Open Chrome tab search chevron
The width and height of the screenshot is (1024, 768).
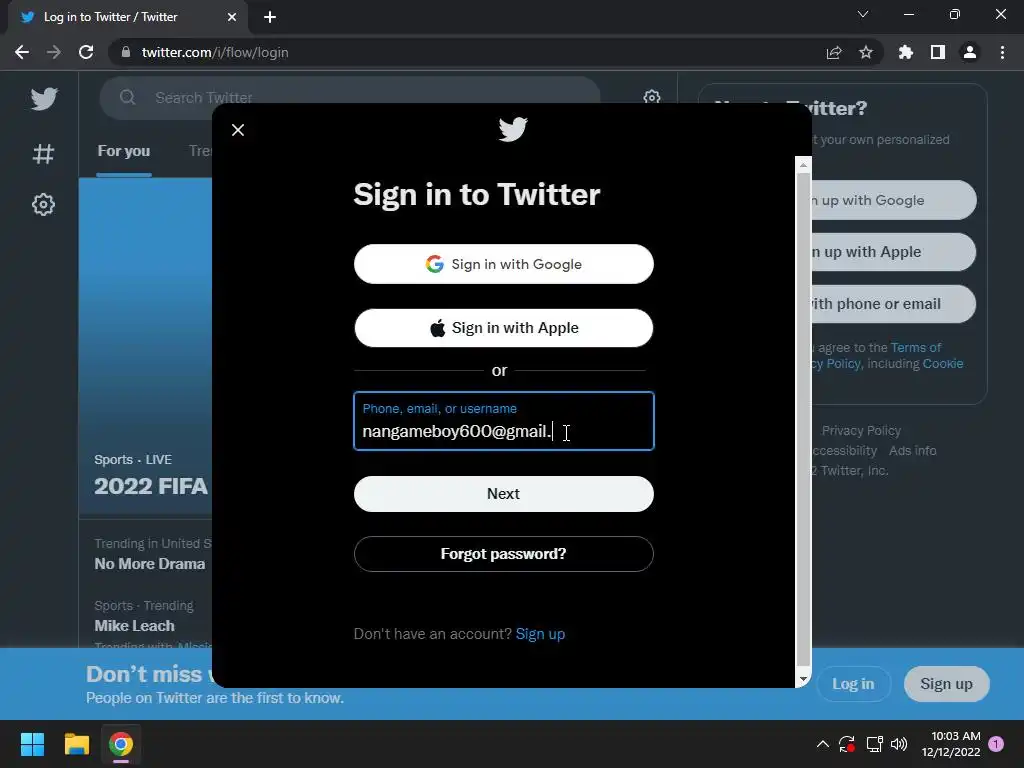(x=863, y=14)
